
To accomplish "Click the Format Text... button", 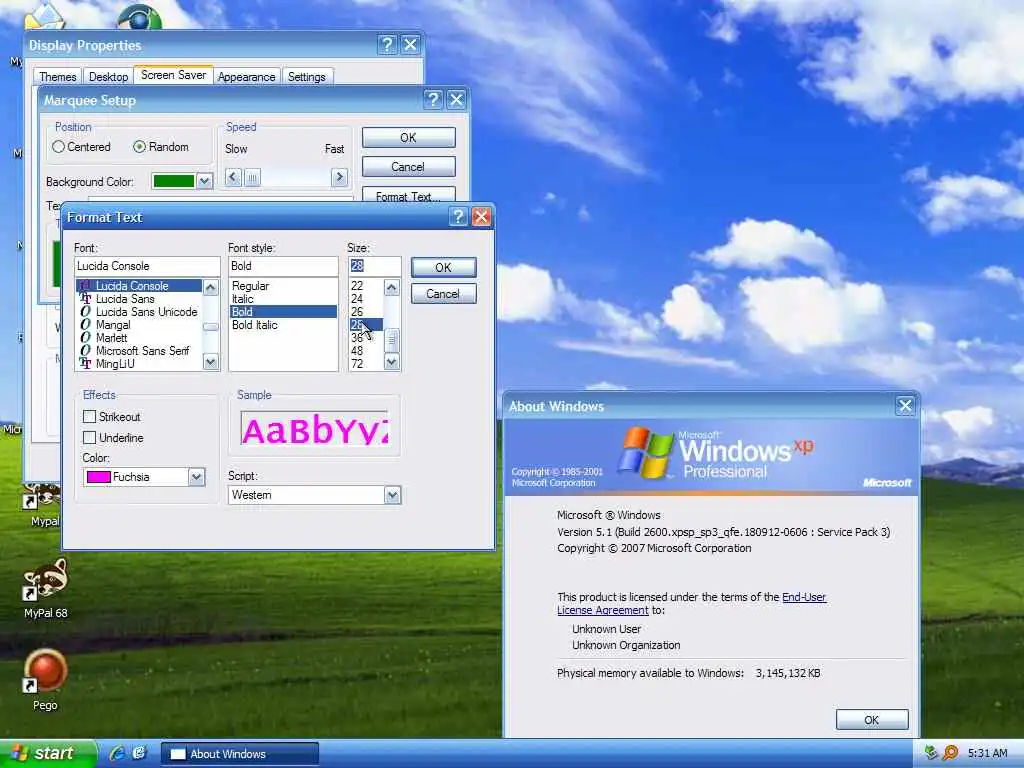I will [x=408, y=195].
